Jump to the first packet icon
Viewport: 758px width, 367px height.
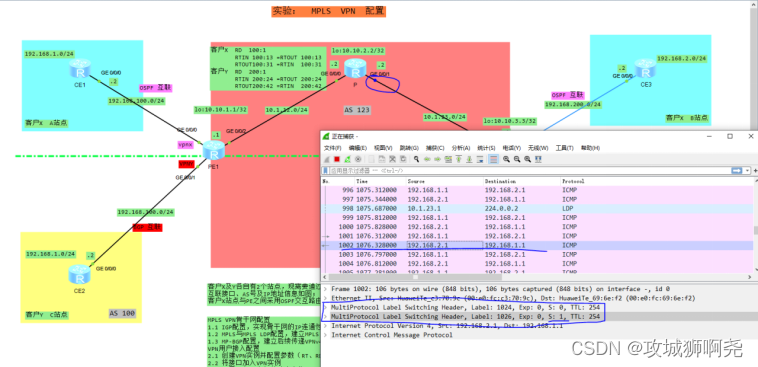pyautogui.click(x=458, y=159)
